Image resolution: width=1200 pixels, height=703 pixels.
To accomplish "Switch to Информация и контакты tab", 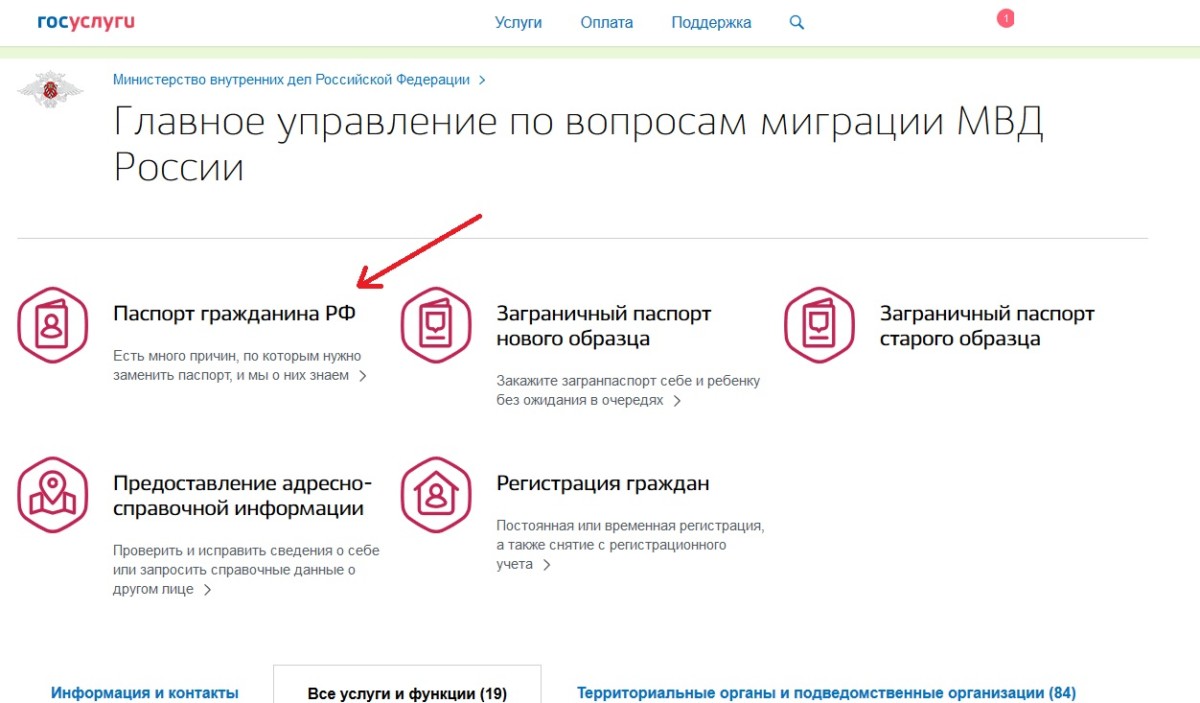I will coord(145,692).
